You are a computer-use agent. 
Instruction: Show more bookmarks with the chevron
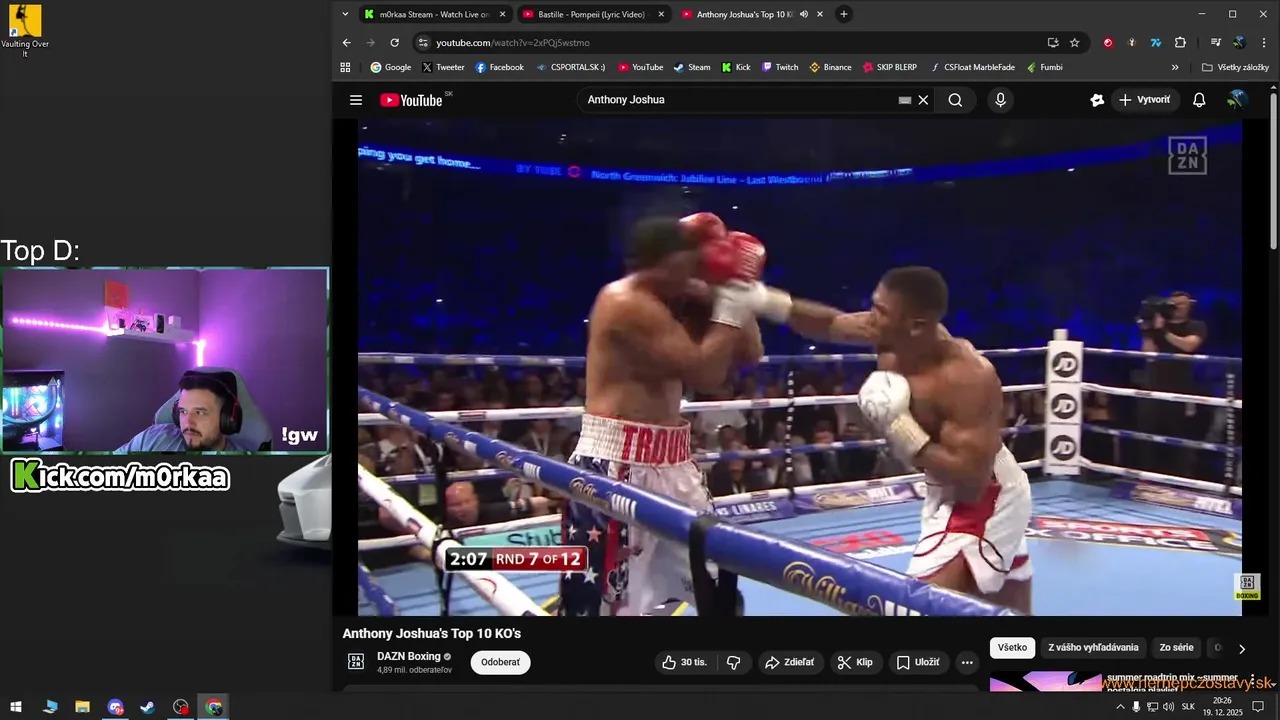[1175, 67]
